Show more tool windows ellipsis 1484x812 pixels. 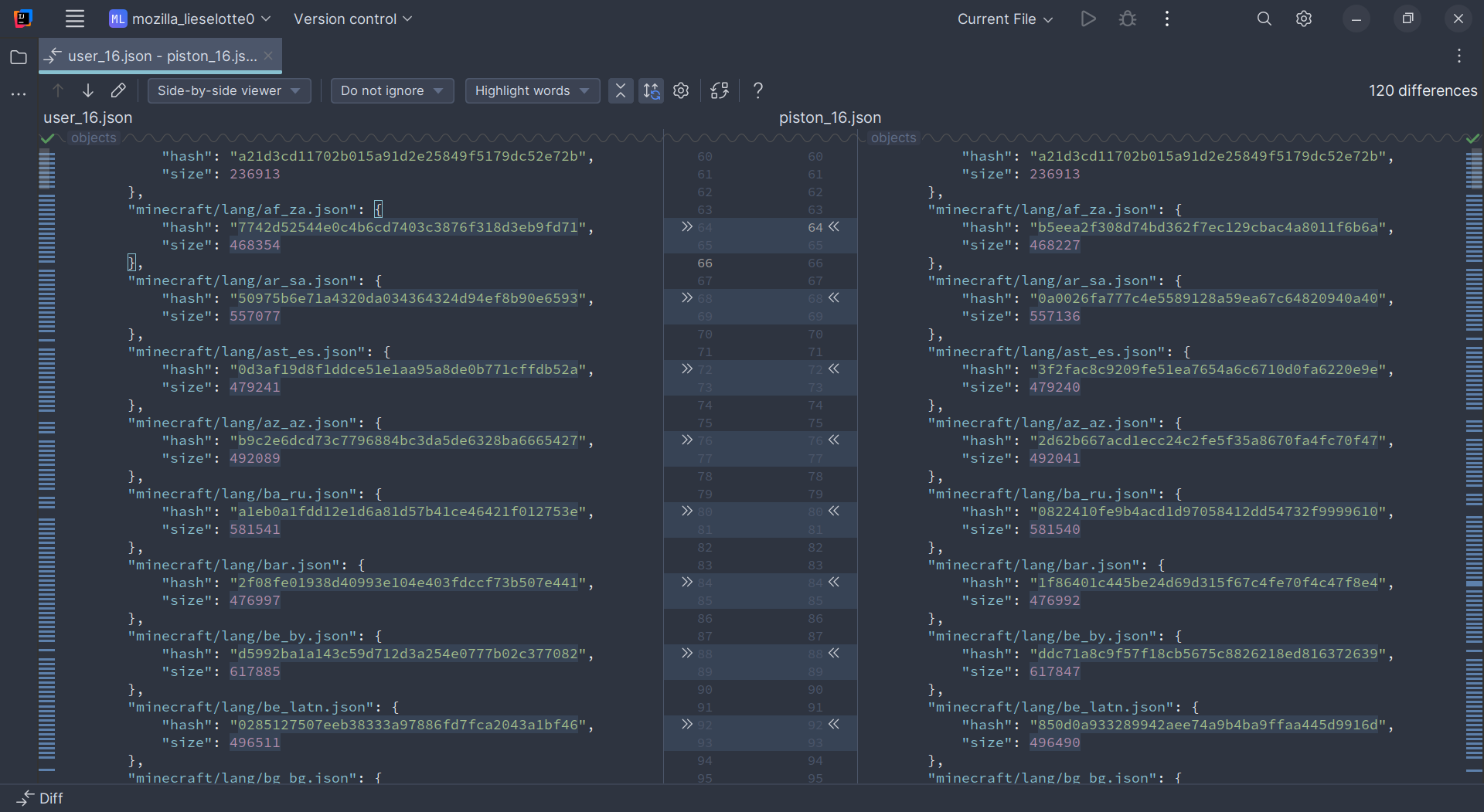tap(19, 93)
